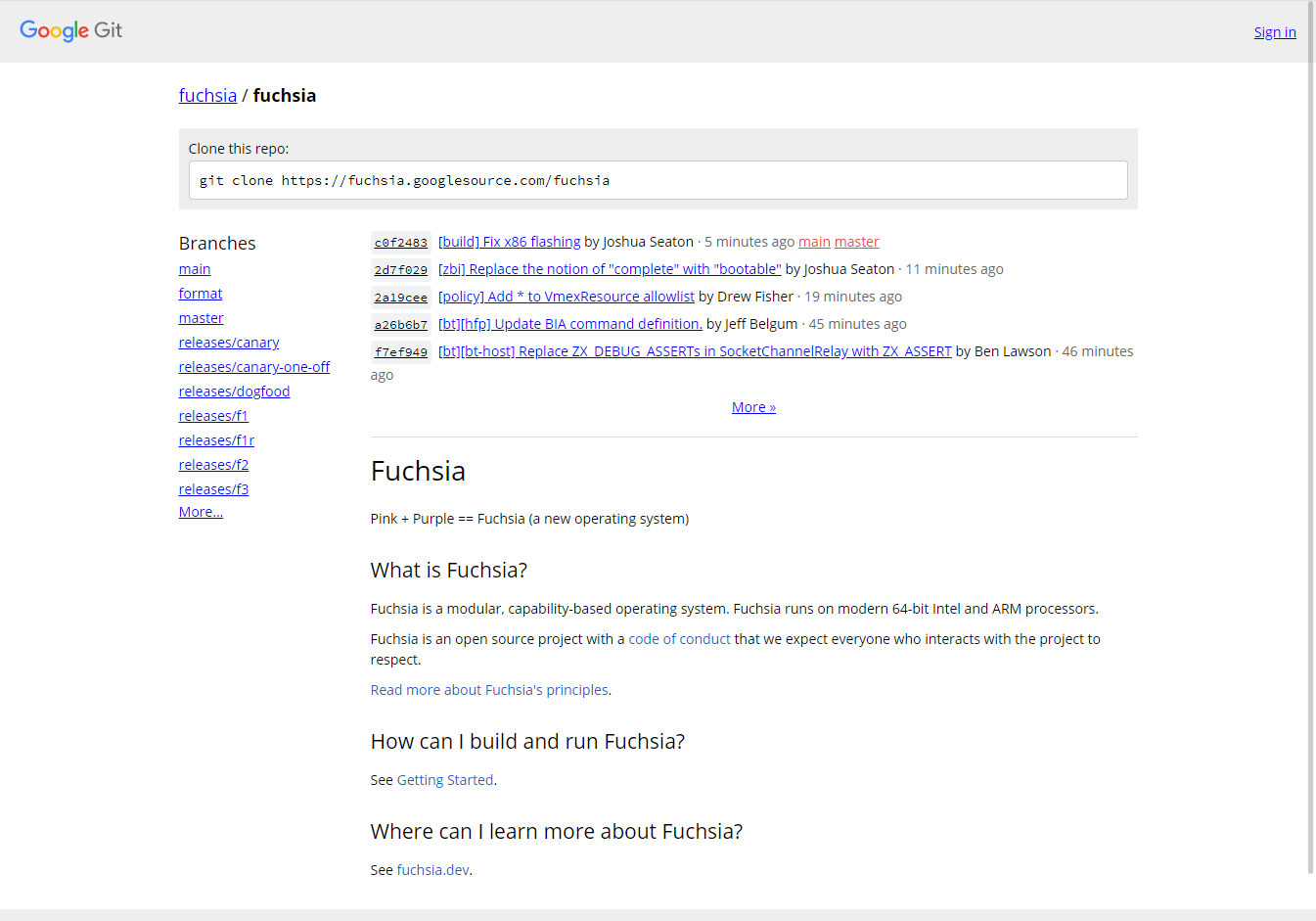Open the code of conduct link
Image resolution: width=1316 pixels, height=921 pixels.
pyautogui.click(x=679, y=639)
